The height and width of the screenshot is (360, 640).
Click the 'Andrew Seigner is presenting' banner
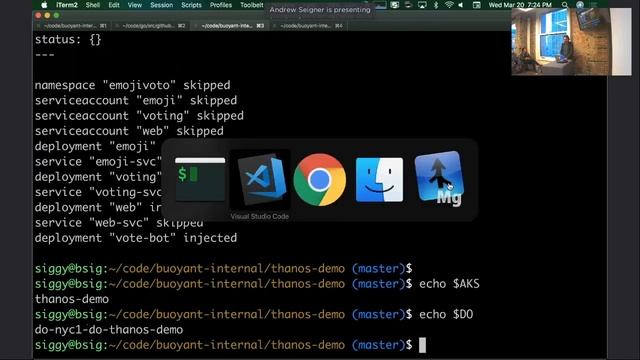[320, 9]
